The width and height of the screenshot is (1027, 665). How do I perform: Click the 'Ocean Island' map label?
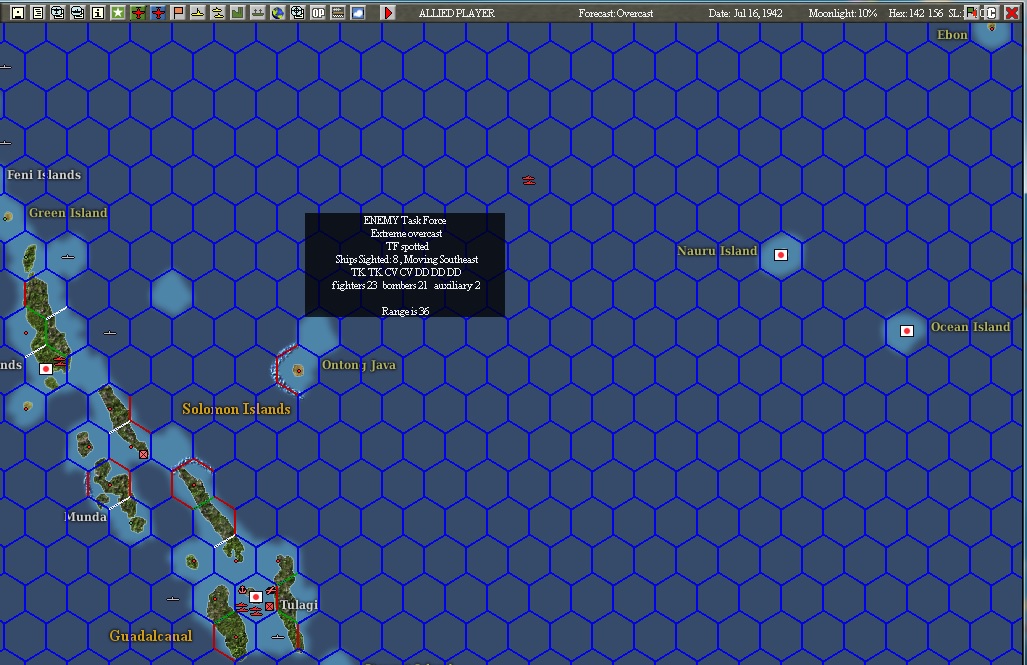(x=970, y=327)
